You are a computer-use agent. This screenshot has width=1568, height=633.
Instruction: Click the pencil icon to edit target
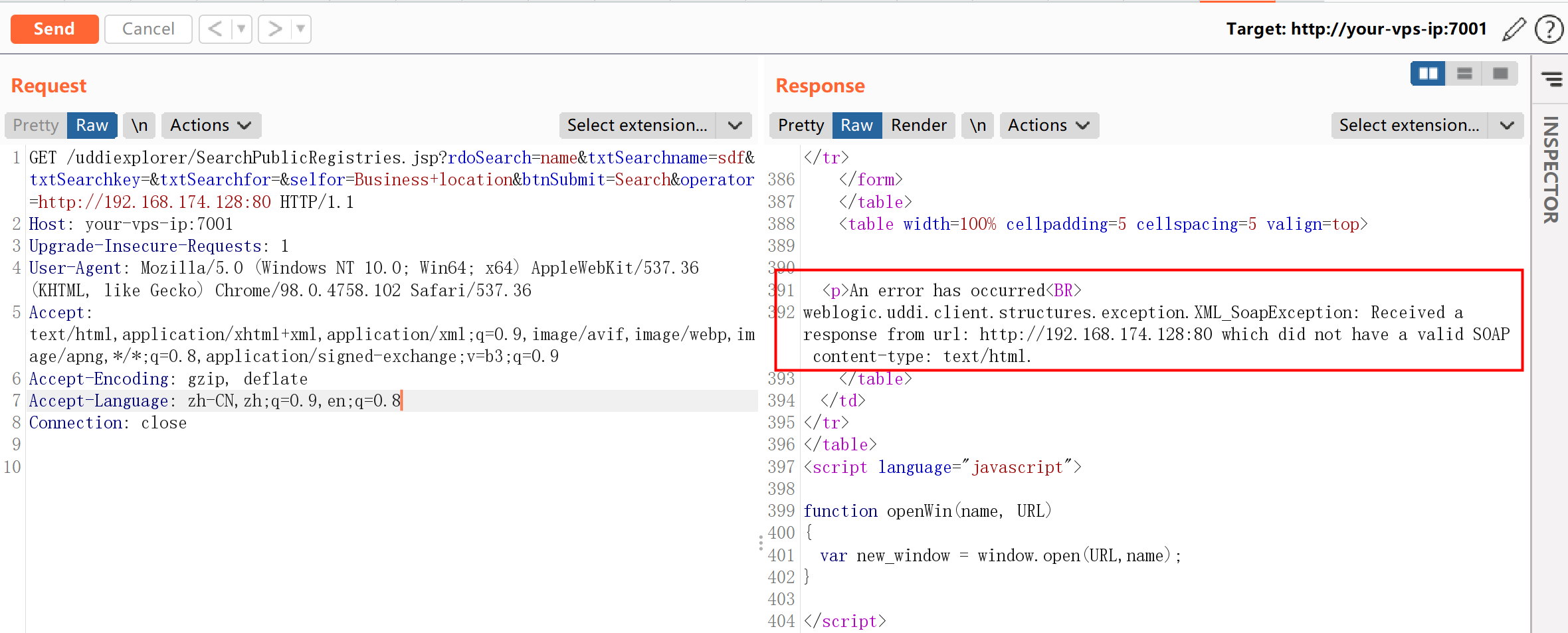tap(1514, 29)
